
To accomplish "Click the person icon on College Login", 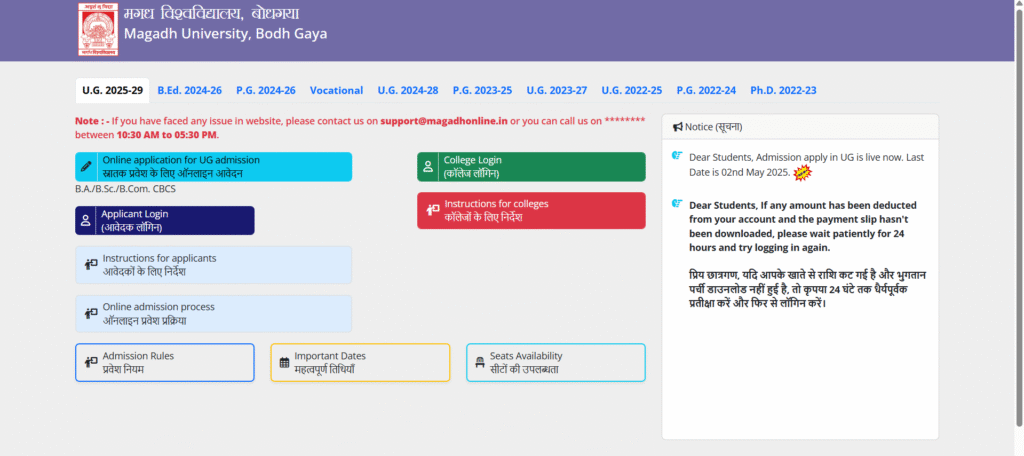I will pos(429,166).
